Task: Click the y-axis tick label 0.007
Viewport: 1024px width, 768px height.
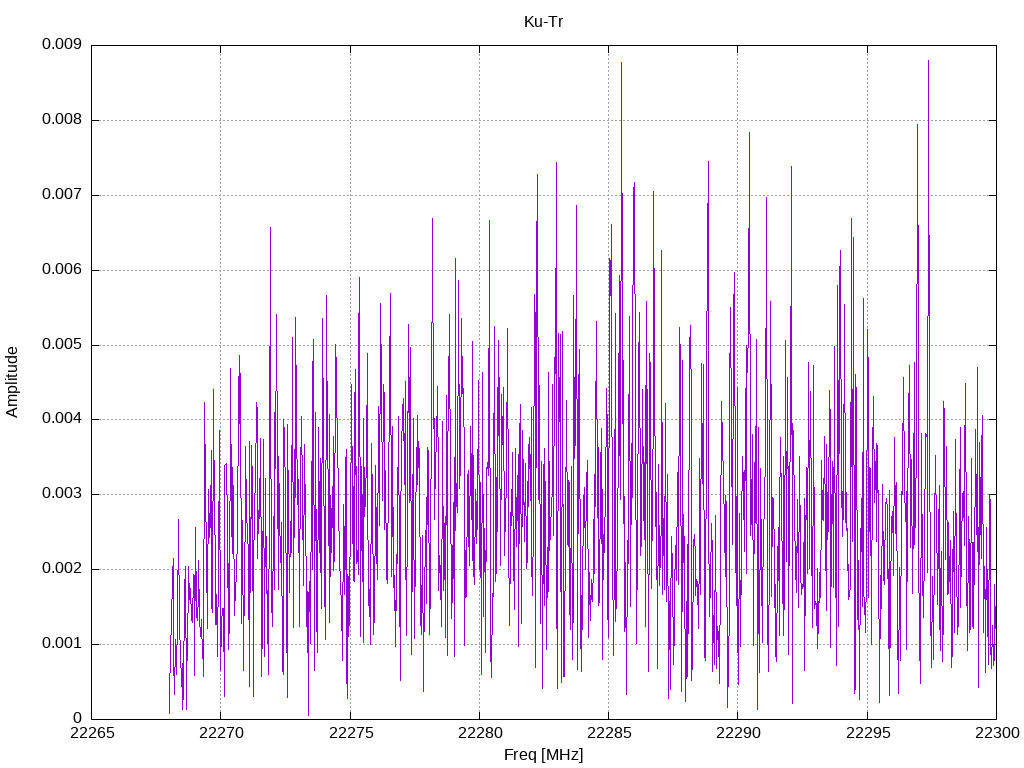Action: [62, 195]
